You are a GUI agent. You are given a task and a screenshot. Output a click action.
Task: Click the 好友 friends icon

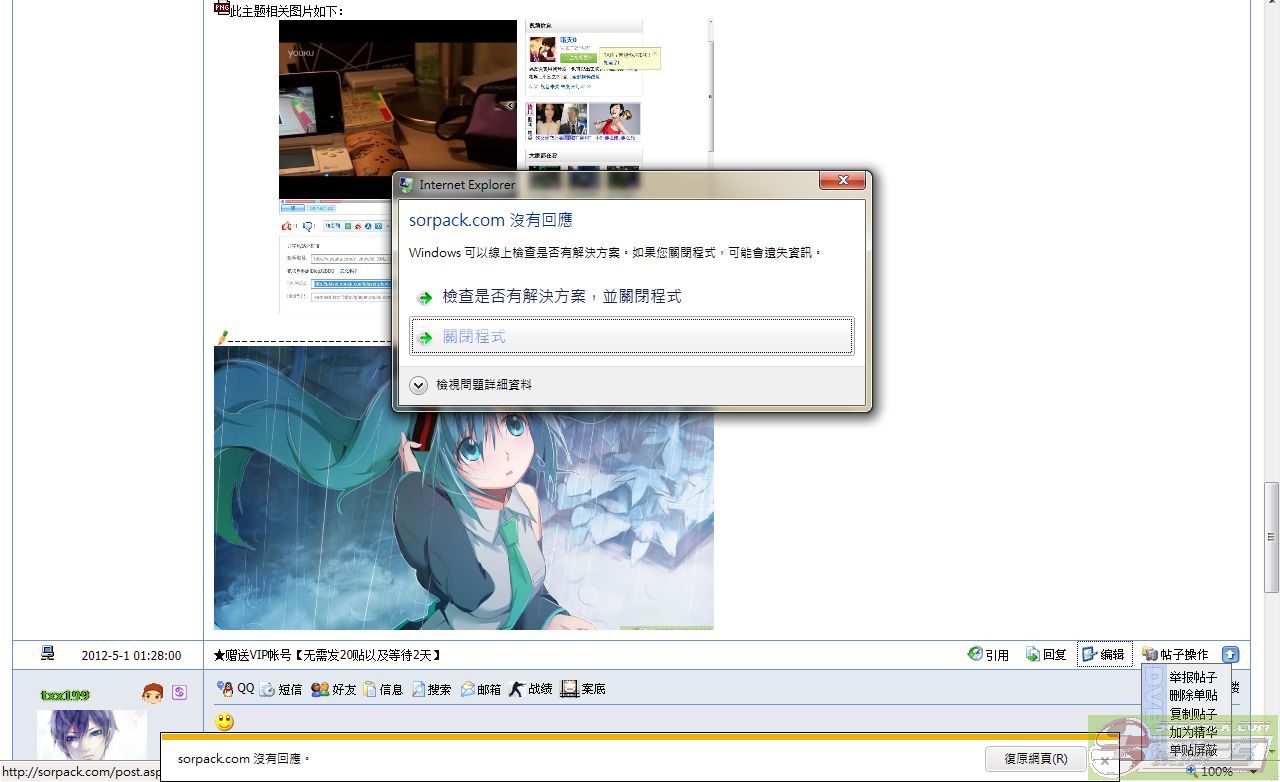click(320, 689)
